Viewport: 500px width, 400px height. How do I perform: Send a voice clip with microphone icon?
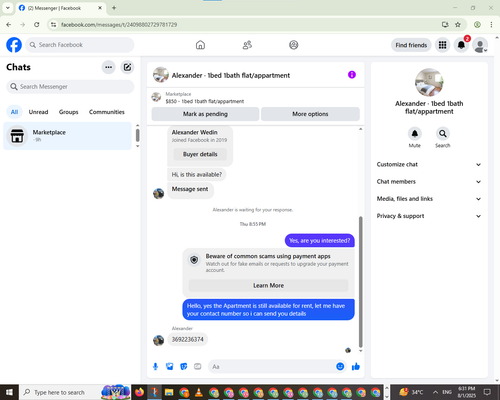(x=155, y=367)
